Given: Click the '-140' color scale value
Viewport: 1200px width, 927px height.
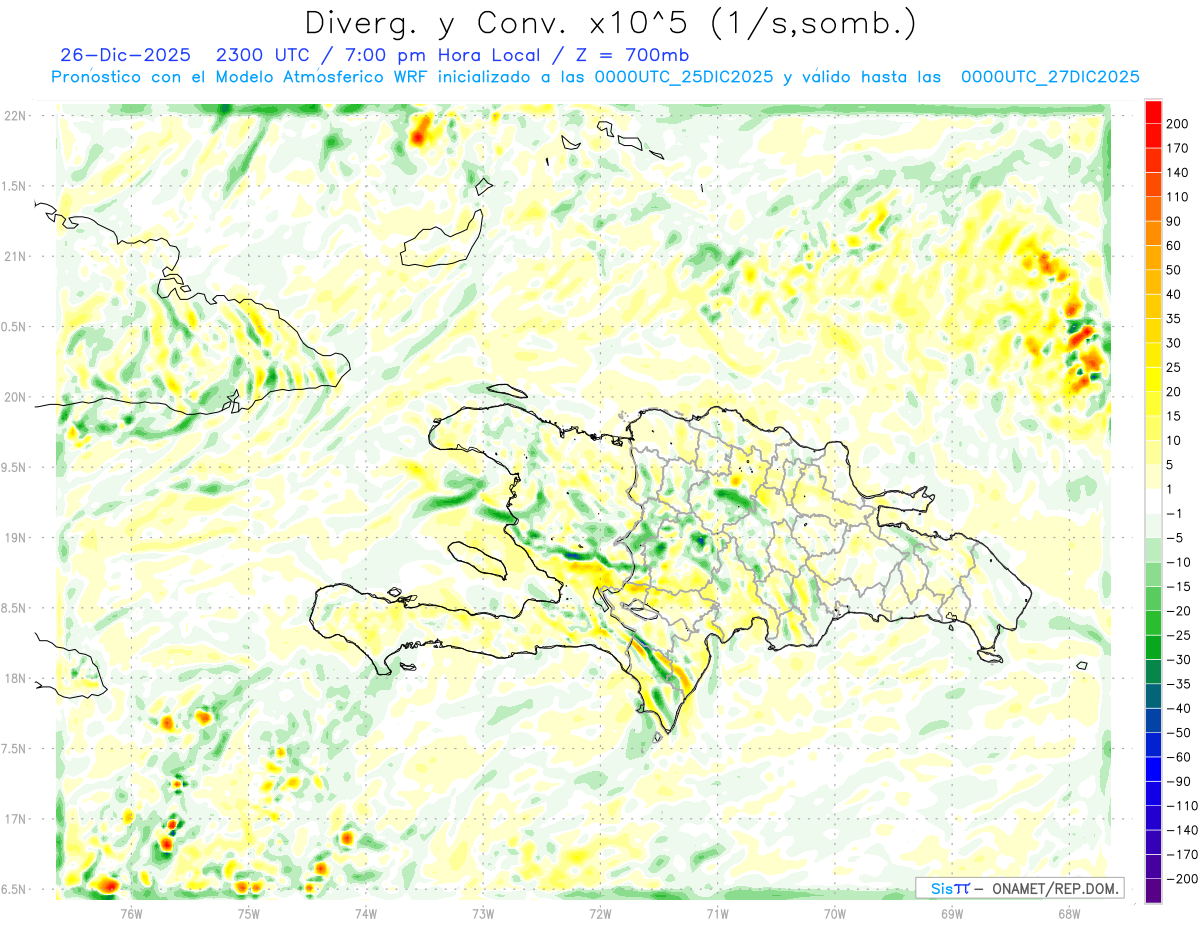Looking at the screenshot, I should [x=1180, y=830].
